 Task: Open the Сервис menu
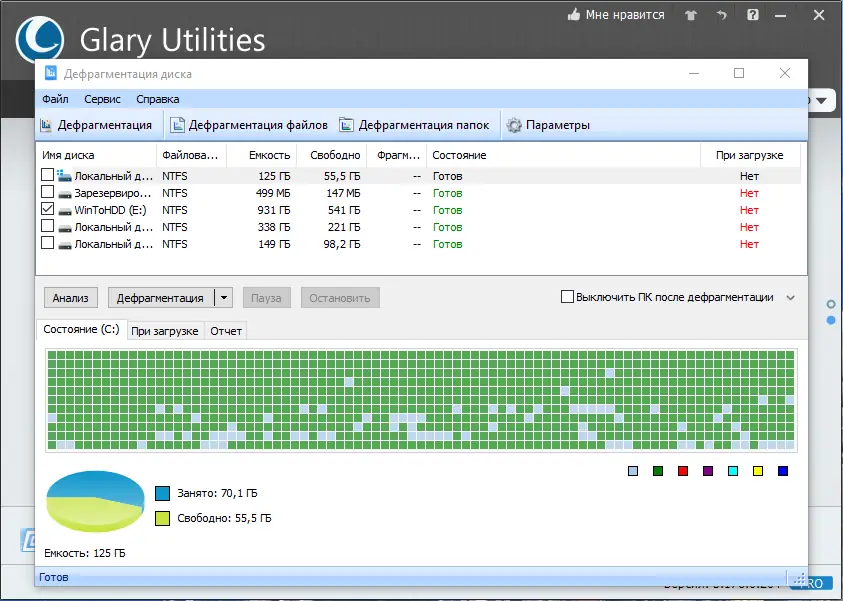[x=102, y=99]
